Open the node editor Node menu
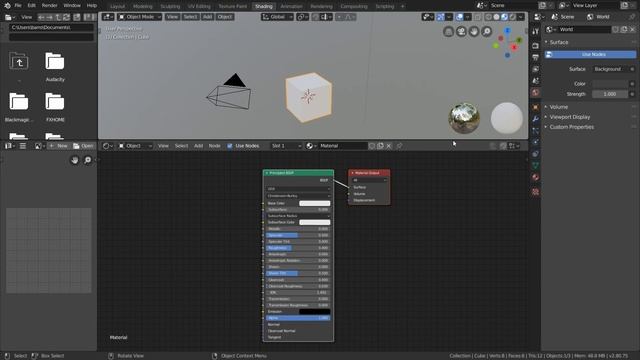Viewport: 640px width, 360px height. click(x=215, y=146)
